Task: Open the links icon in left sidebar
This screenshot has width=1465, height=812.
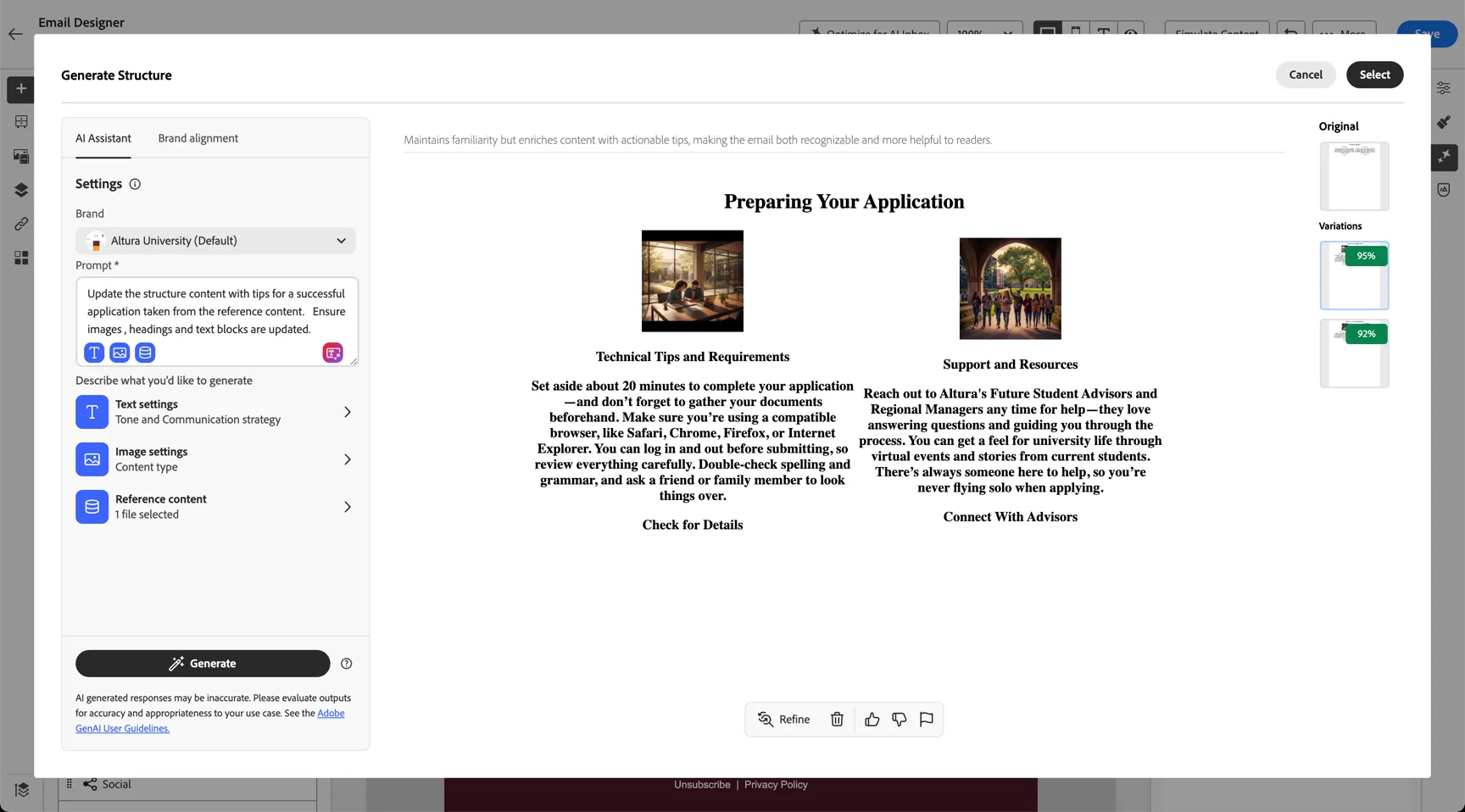Action: (x=21, y=224)
